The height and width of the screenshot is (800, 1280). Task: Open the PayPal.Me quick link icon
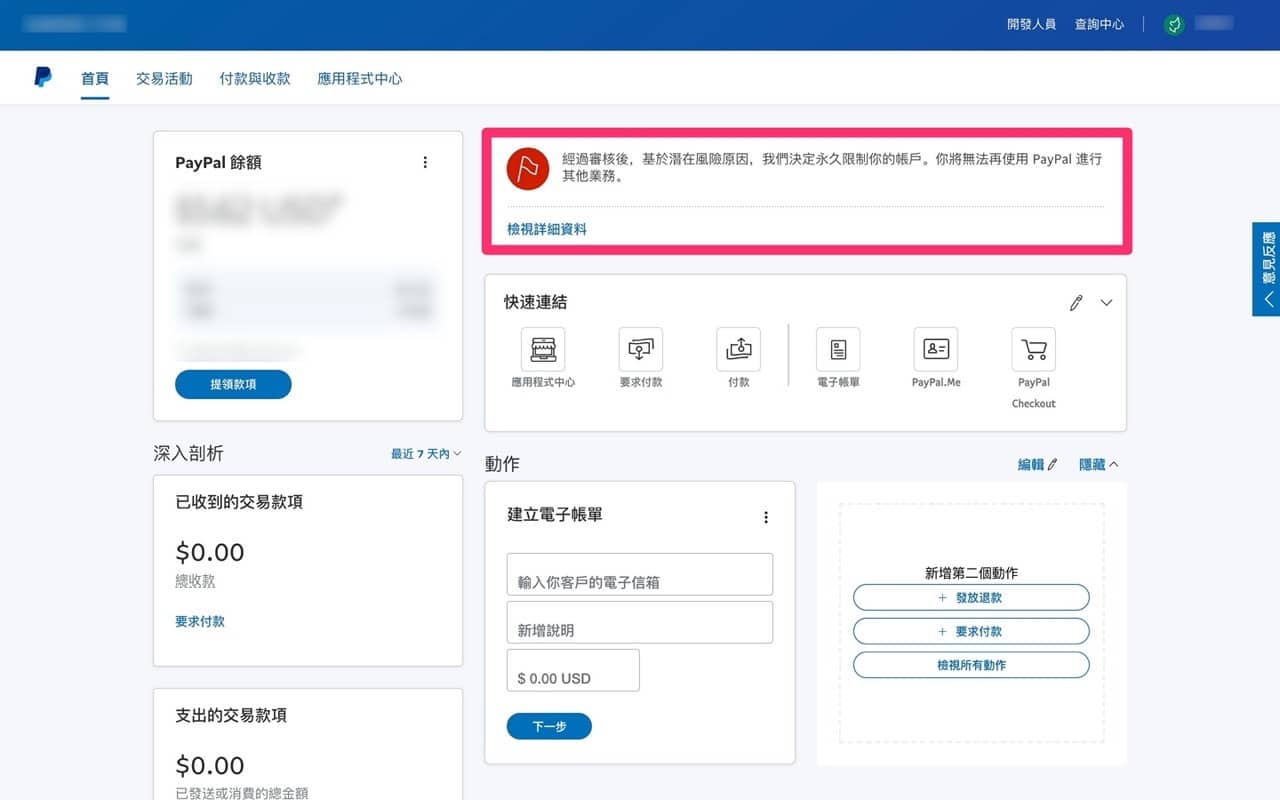pyautogui.click(x=936, y=349)
